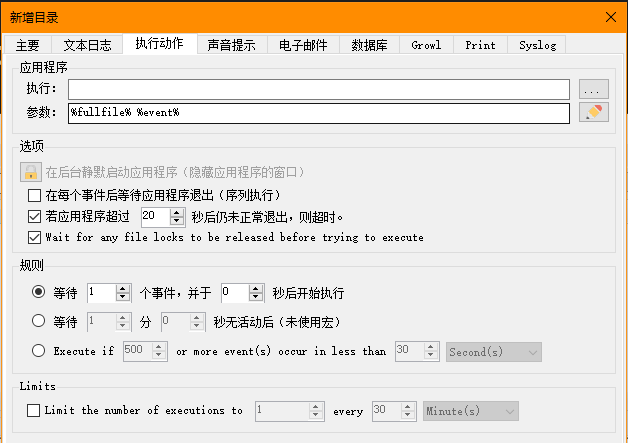The image size is (628, 443).
Task: Toggle Wait for any file locks checkbox
Action: tap(33, 237)
